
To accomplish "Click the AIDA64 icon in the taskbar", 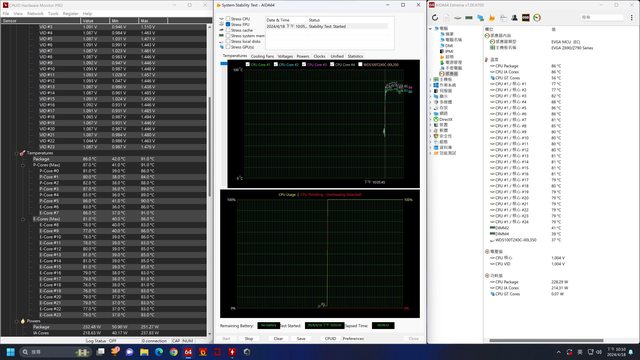I will click(188, 352).
